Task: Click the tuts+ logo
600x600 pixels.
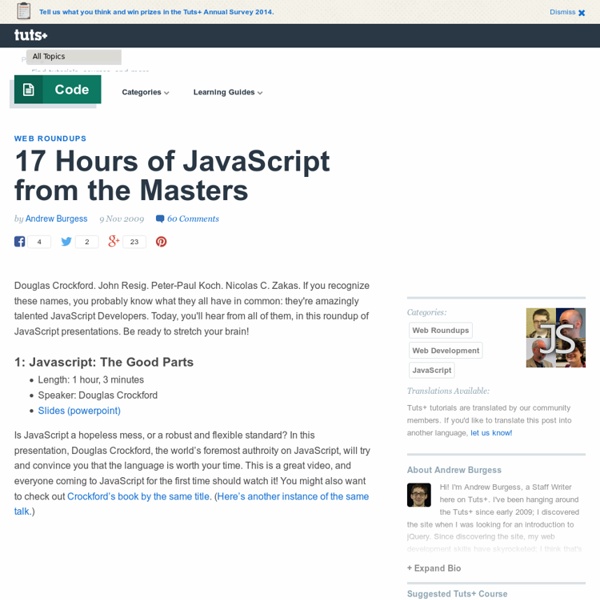Action: (x=31, y=35)
